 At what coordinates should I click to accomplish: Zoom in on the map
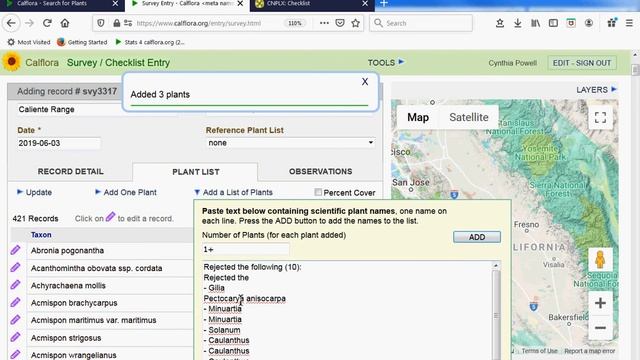point(600,303)
